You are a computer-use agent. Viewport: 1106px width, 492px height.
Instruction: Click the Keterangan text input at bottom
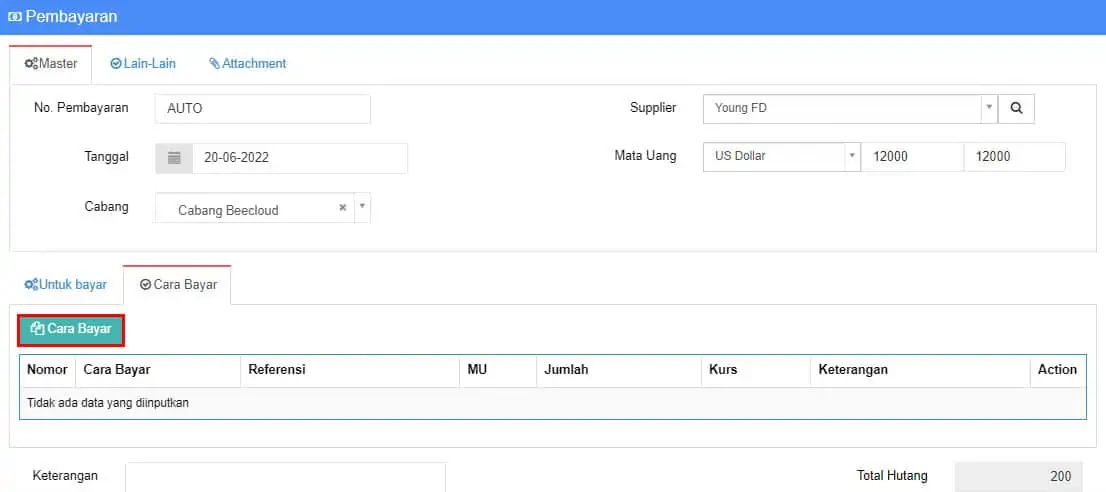pos(286,476)
